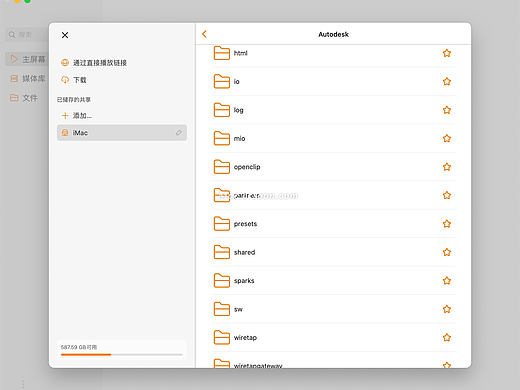
Task: Star the folder below openclip
Action: 447,195
